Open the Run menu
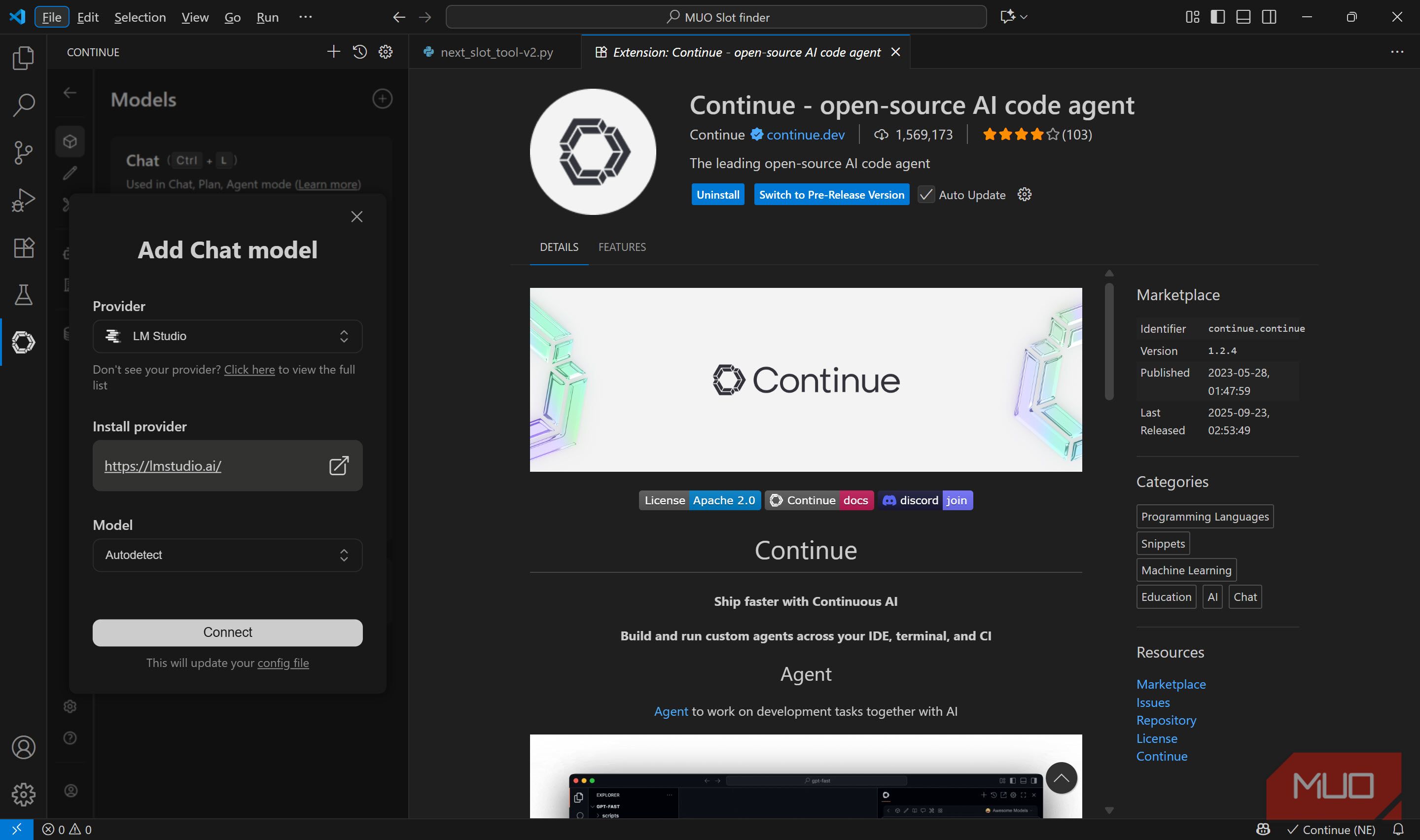This screenshot has width=1420, height=840. pyautogui.click(x=267, y=17)
